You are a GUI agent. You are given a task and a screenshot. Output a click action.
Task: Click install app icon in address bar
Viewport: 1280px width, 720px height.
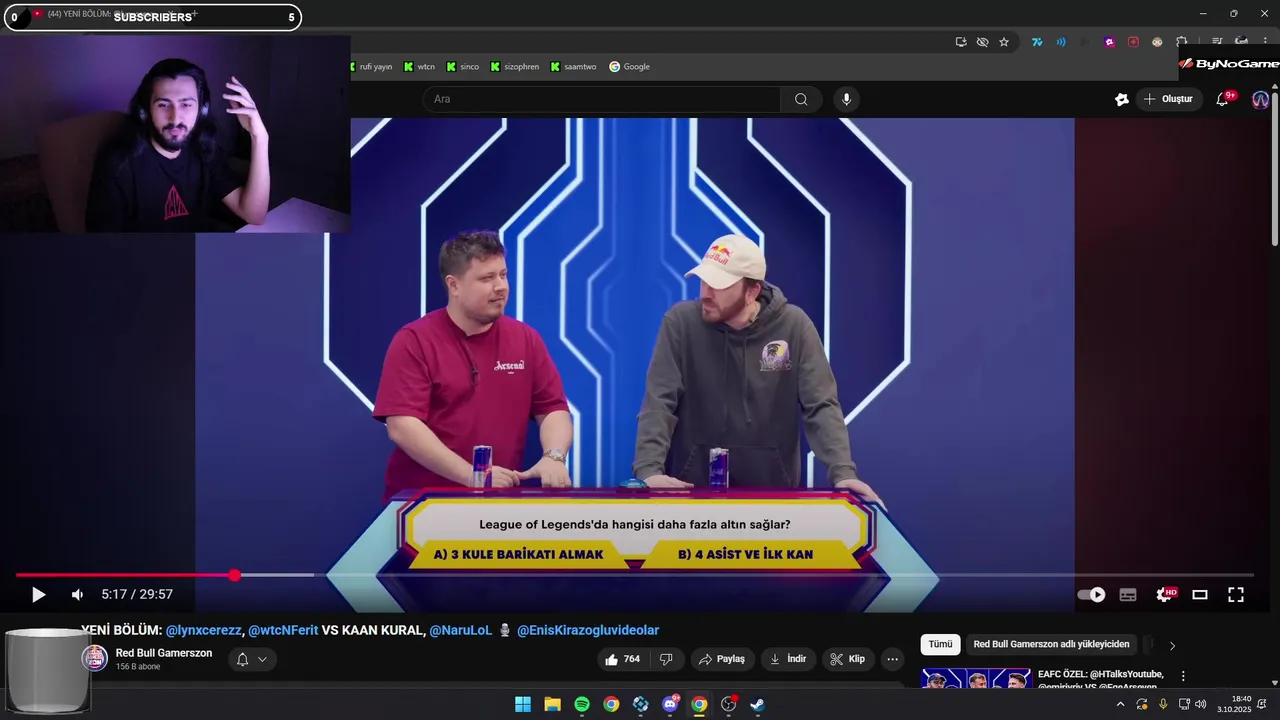[x=961, y=42]
